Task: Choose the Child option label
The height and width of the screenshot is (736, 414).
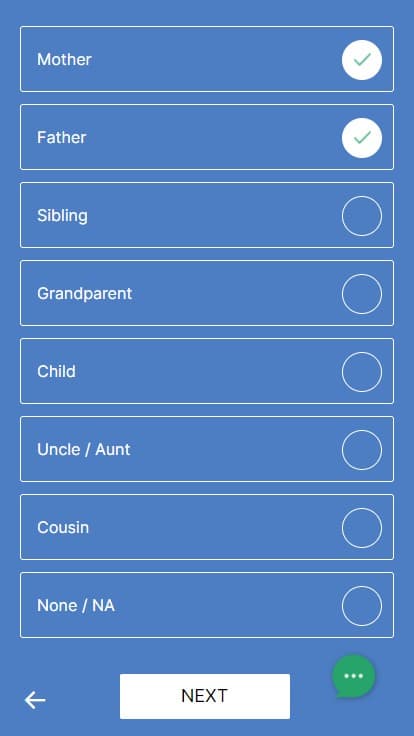Action: [x=56, y=371]
